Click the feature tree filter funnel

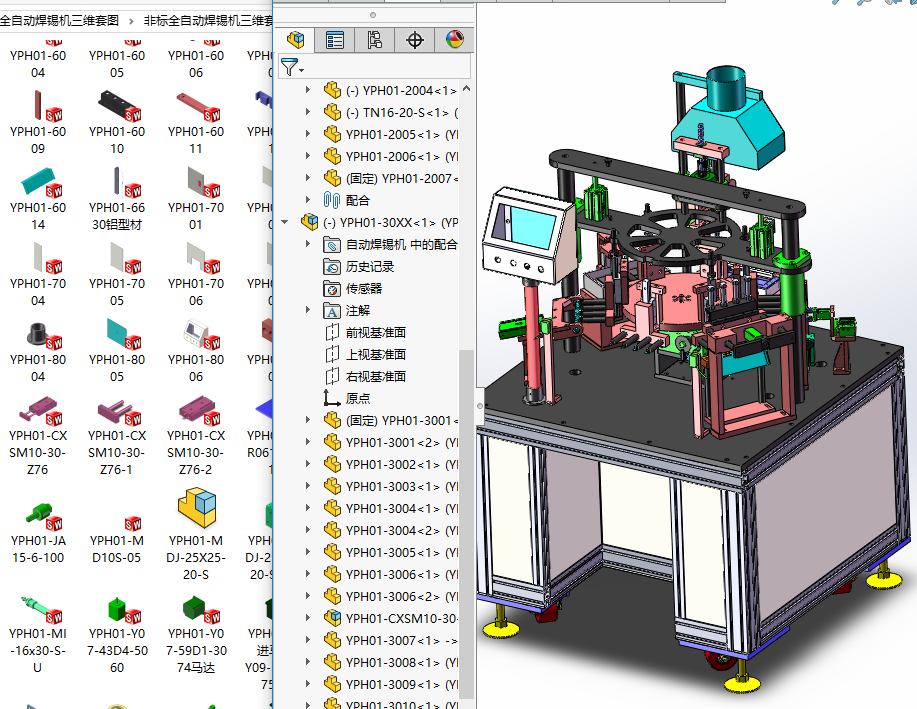290,68
